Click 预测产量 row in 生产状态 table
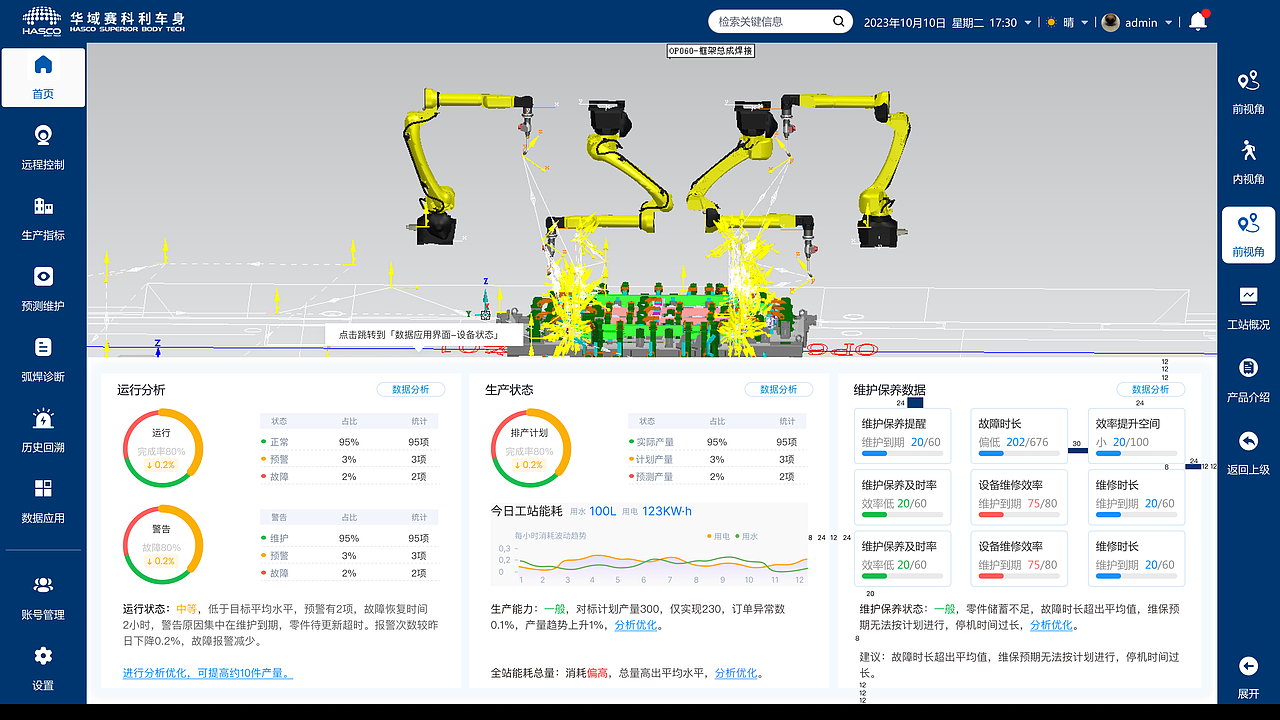The width and height of the screenshot is (1280, 720). (x=717, y=477)
